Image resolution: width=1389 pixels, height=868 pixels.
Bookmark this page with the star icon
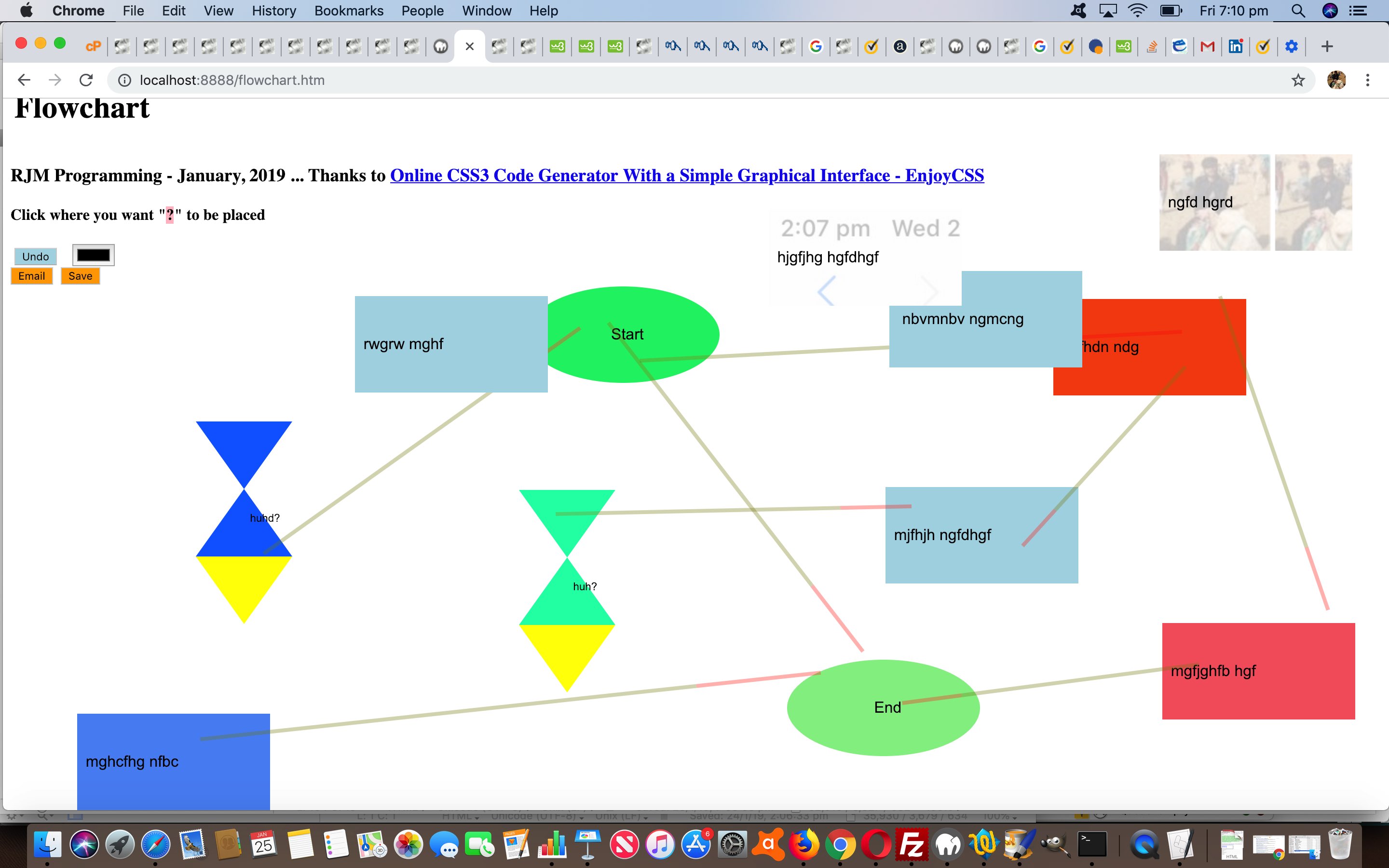click(1298, 80)
